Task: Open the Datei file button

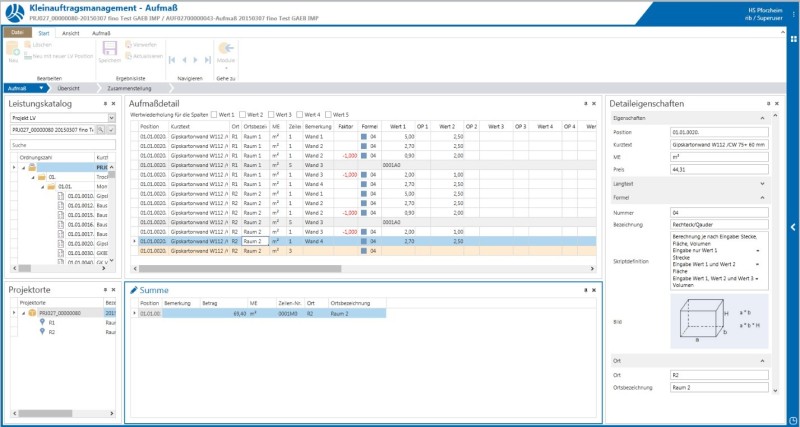Action: [18, 33]
